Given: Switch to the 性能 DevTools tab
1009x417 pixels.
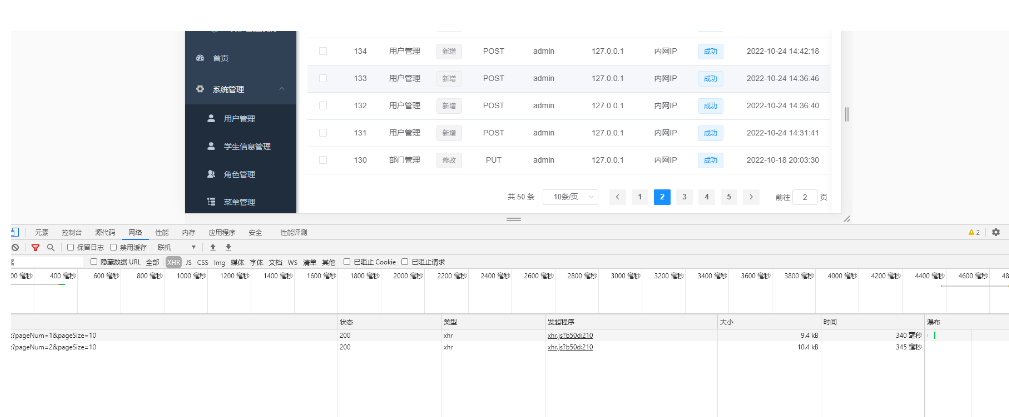Looking at the screenshot, I should [162, 232].
